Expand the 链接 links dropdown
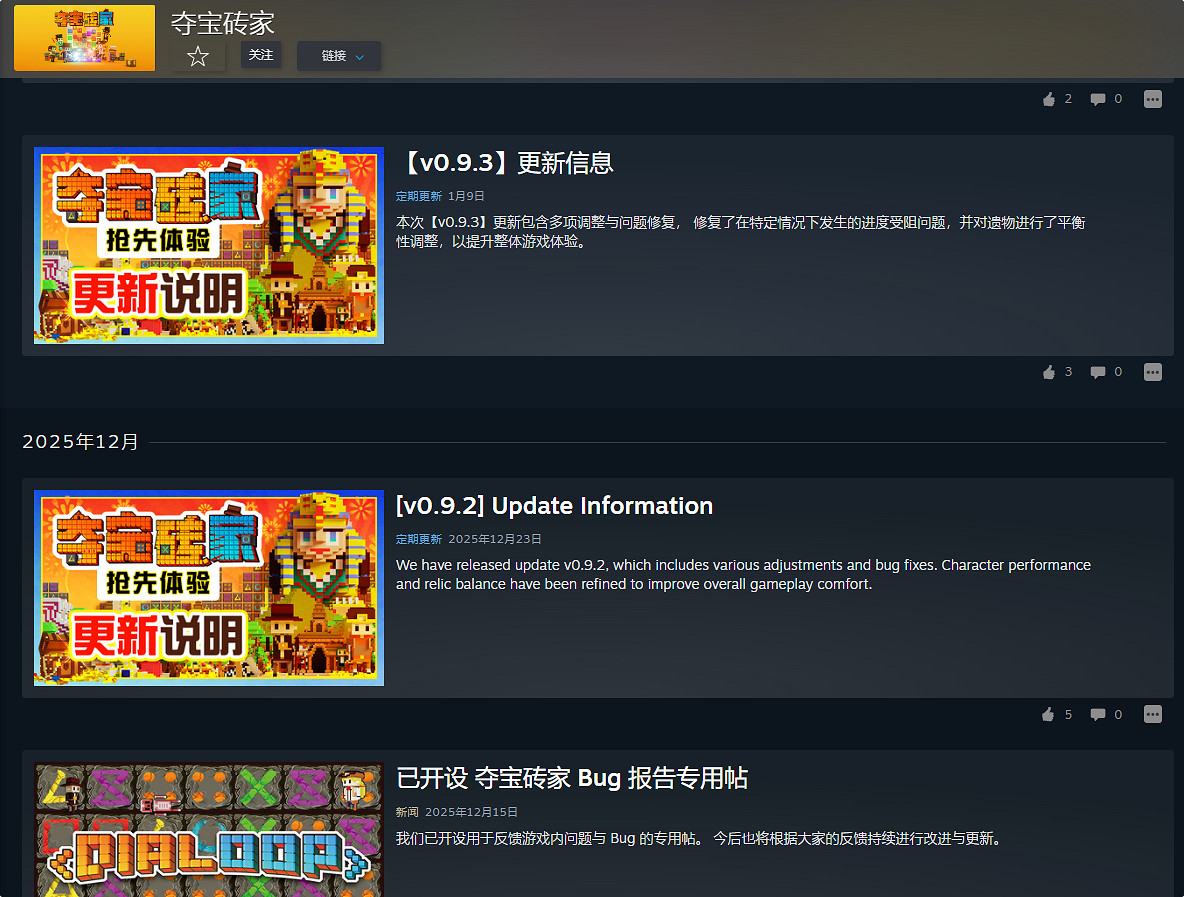This screenshot has height=897, width=1184. (339, 56)
